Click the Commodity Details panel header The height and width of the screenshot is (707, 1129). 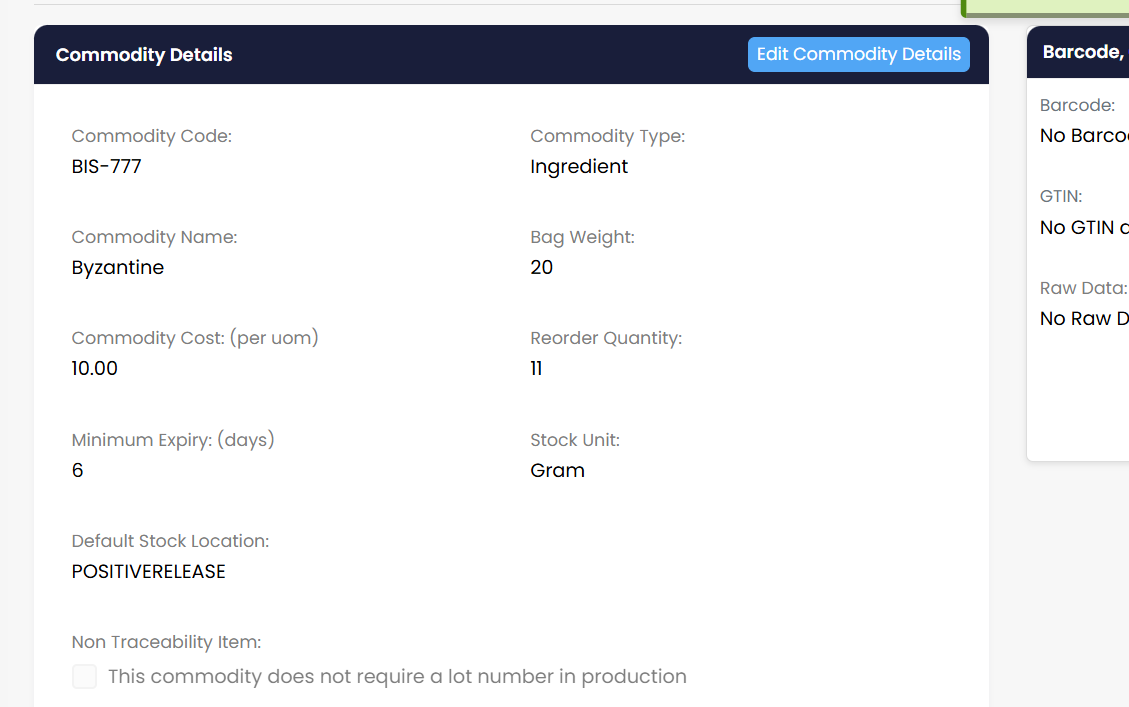[x=143, y=54]
